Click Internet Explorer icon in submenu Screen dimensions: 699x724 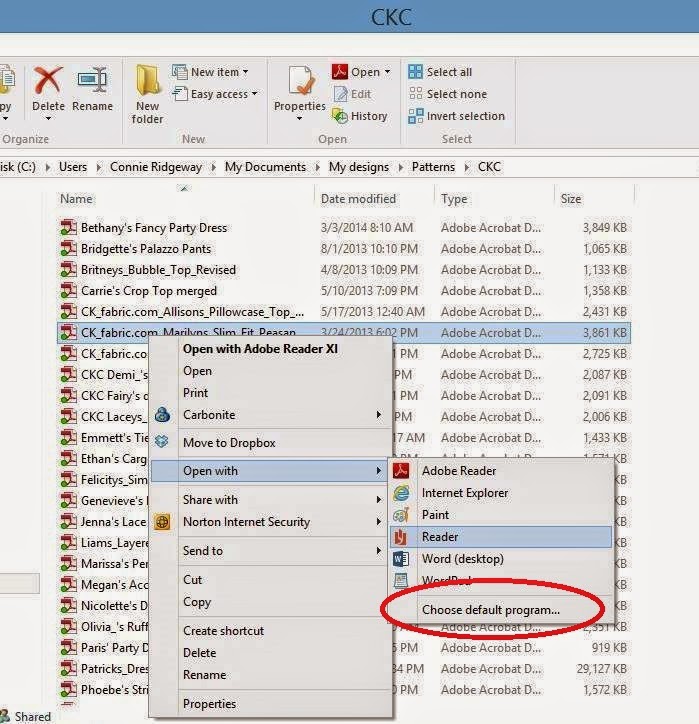pyautogui.click(x=401, y=493)
